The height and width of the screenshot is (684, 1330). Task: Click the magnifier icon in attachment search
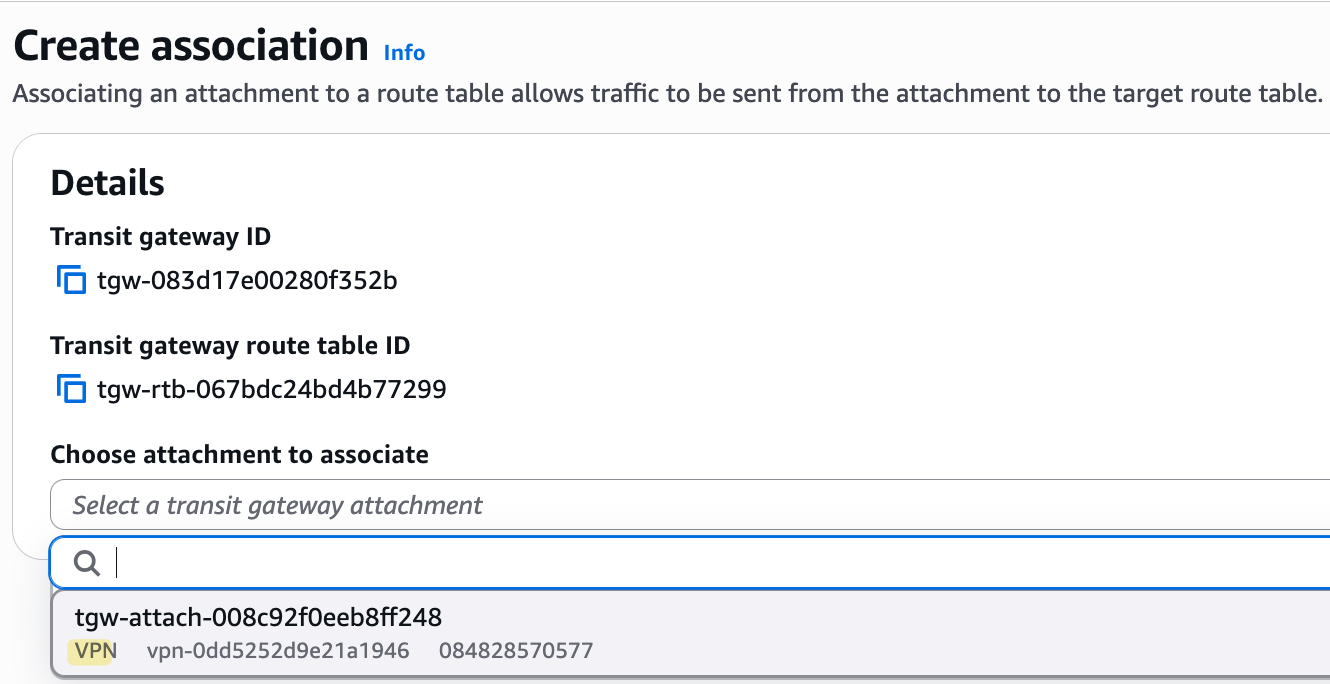[87, 564]
